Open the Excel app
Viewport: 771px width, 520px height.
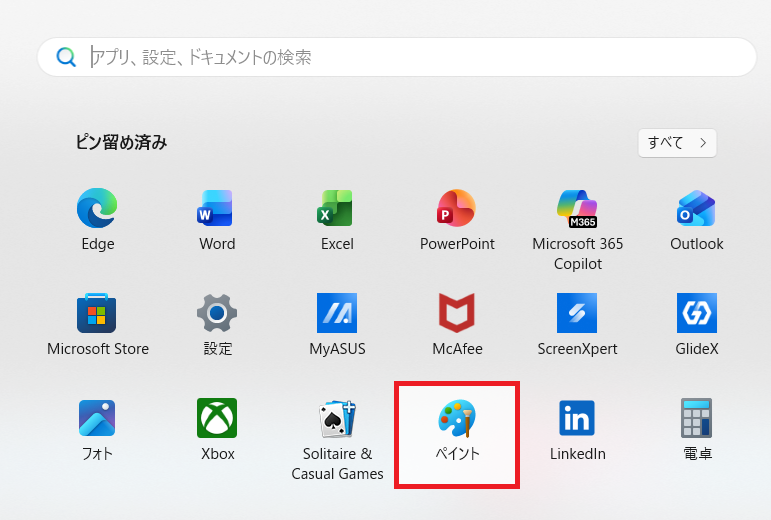(337, 220)
